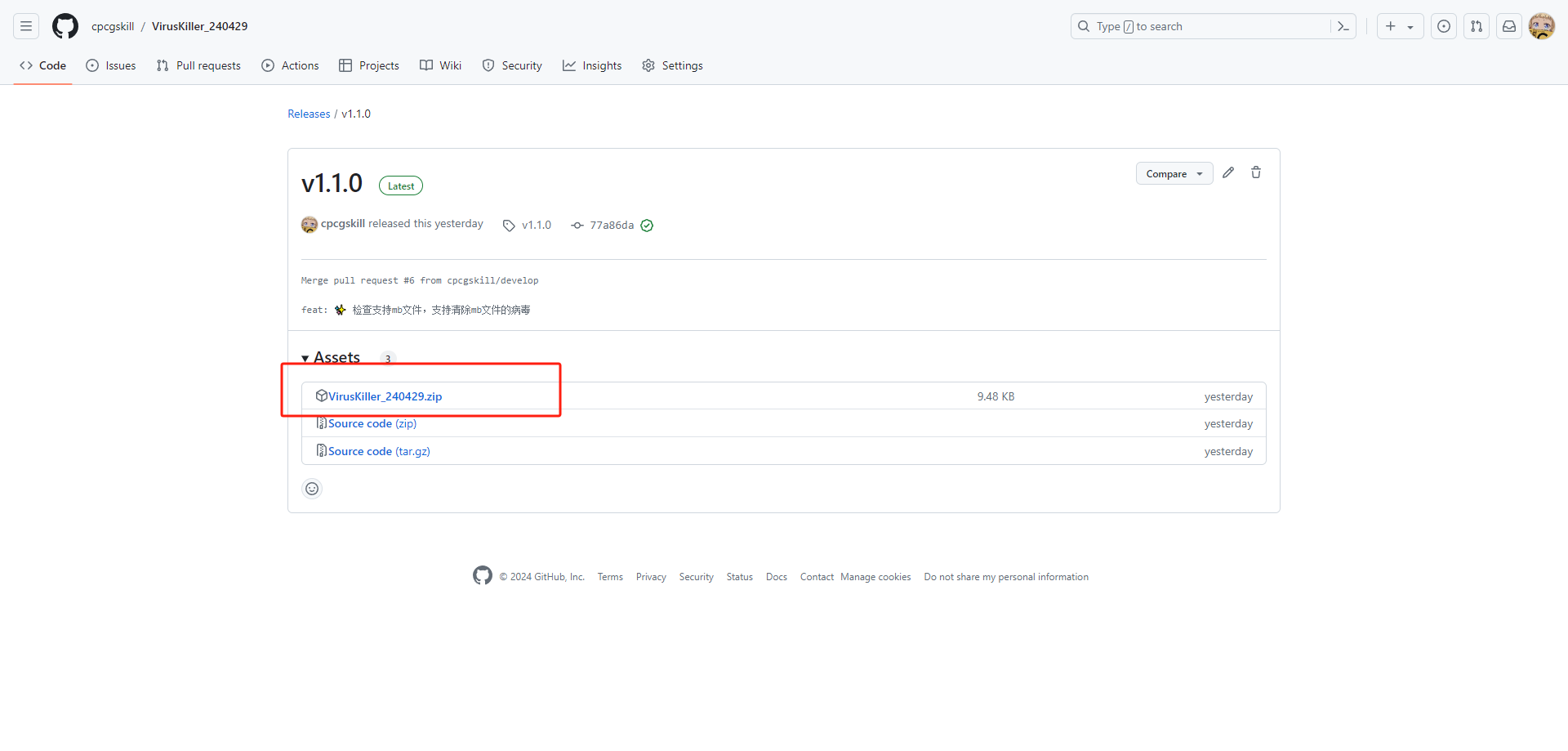The width and height of the screenshot is (1568, 751).
Task: Open the Compare dropdown
Action: pyautogui.click(x=1174, y=173)
